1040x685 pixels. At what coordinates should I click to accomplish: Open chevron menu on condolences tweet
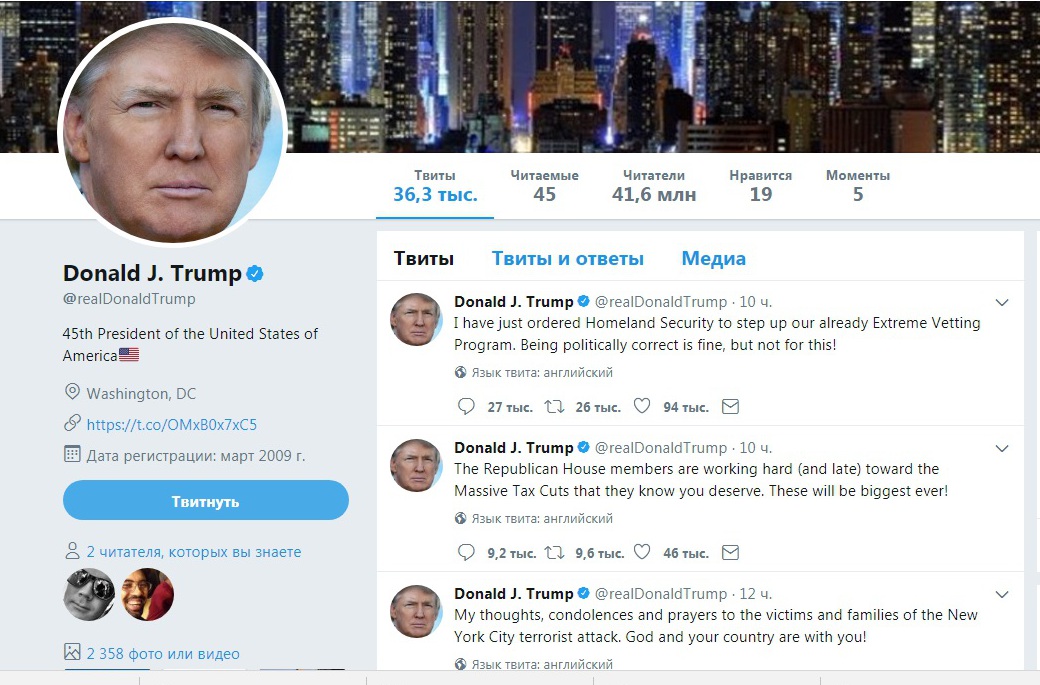coord(1002,594)
